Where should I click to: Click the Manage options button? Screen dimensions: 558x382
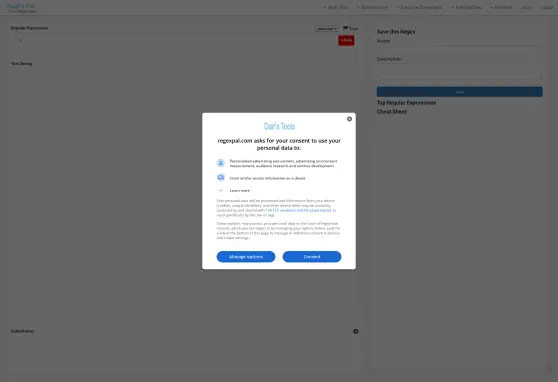[246, 257]
